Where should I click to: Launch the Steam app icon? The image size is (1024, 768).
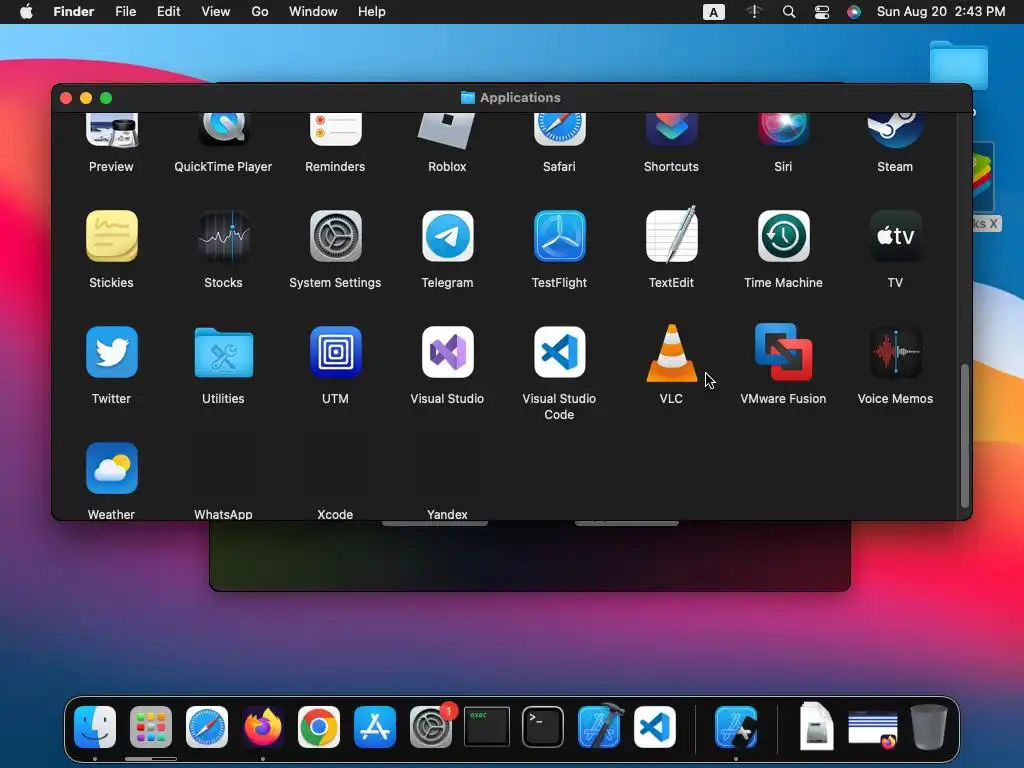pyautogui.click(x=895, y=129)
